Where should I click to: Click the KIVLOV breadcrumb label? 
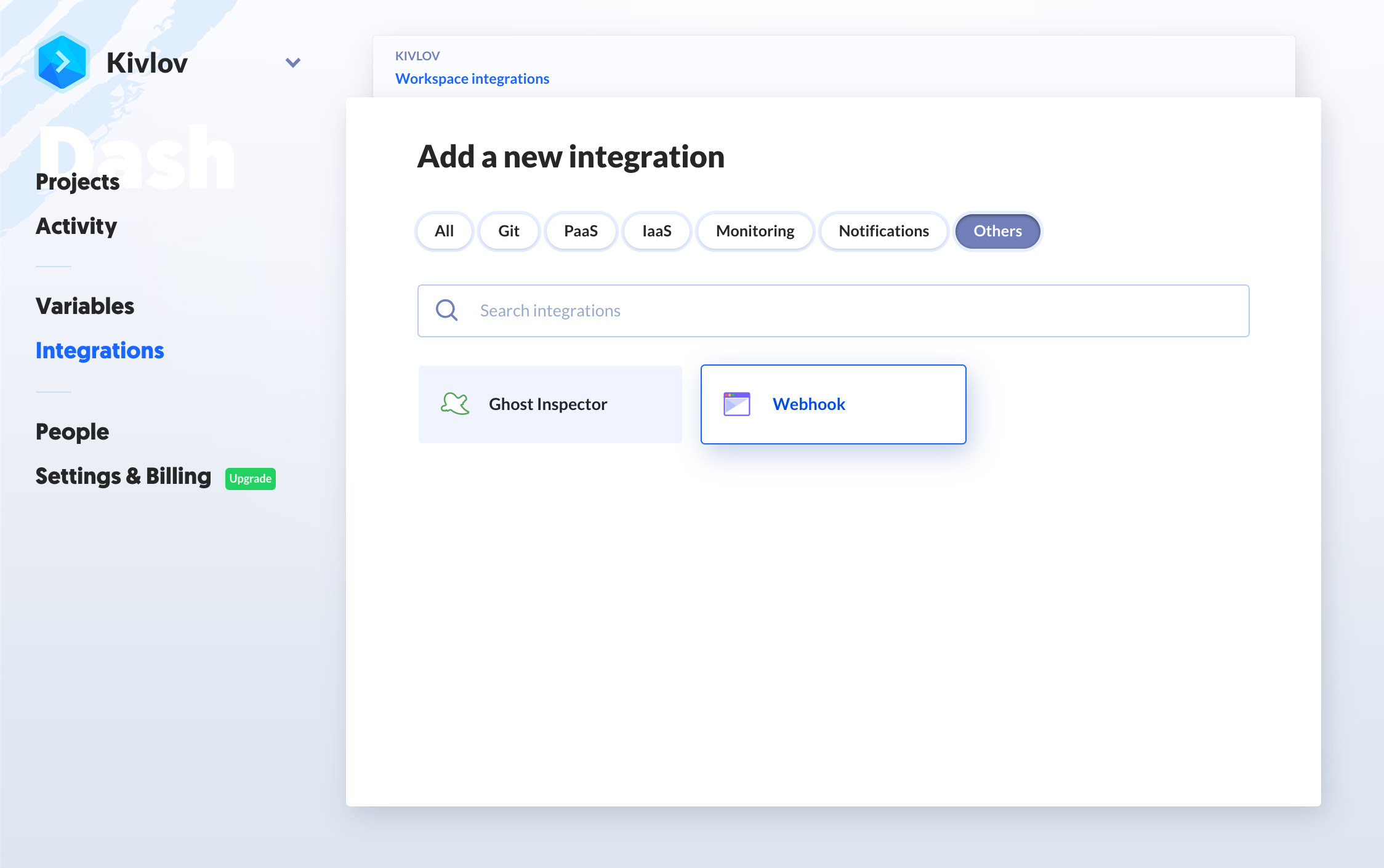[x=417, y=55]
